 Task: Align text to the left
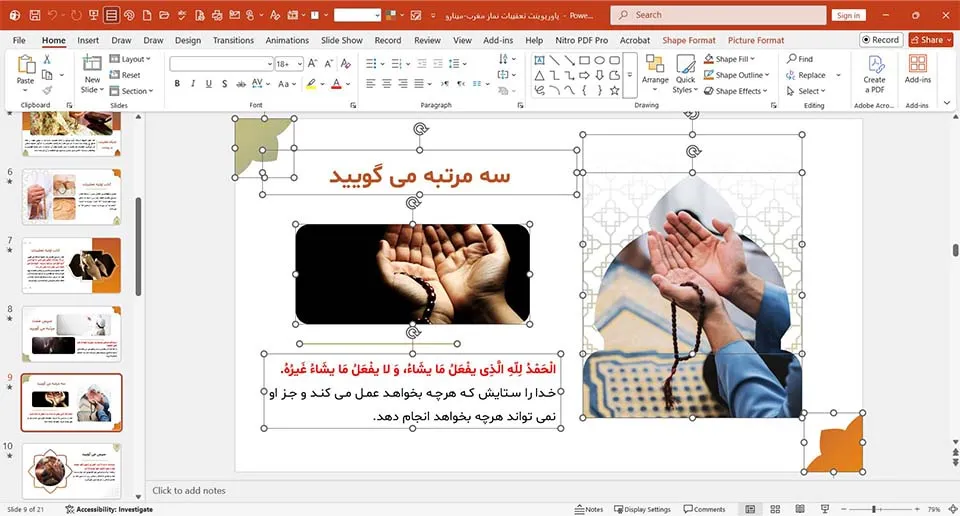tap(371, 83)
